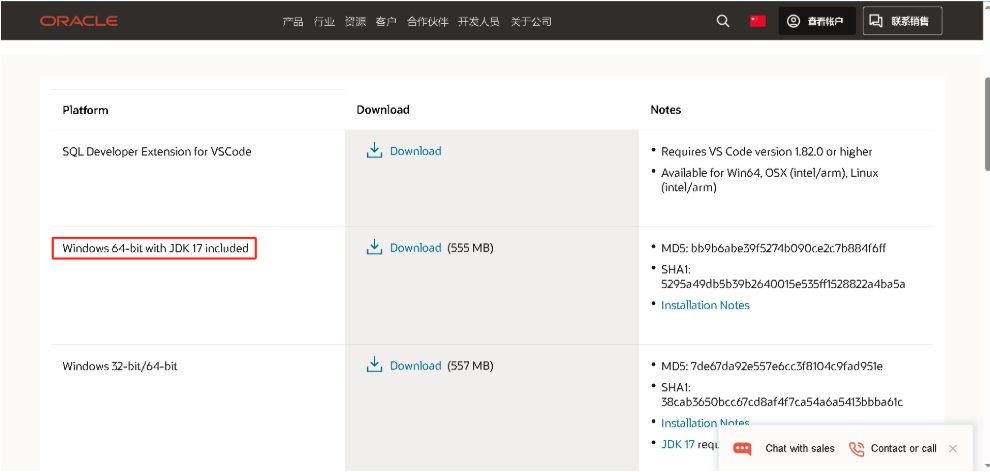Click SHA1 5295a49db5b39b2640015e535ff1528822a4ba5a text

(783, 278)
